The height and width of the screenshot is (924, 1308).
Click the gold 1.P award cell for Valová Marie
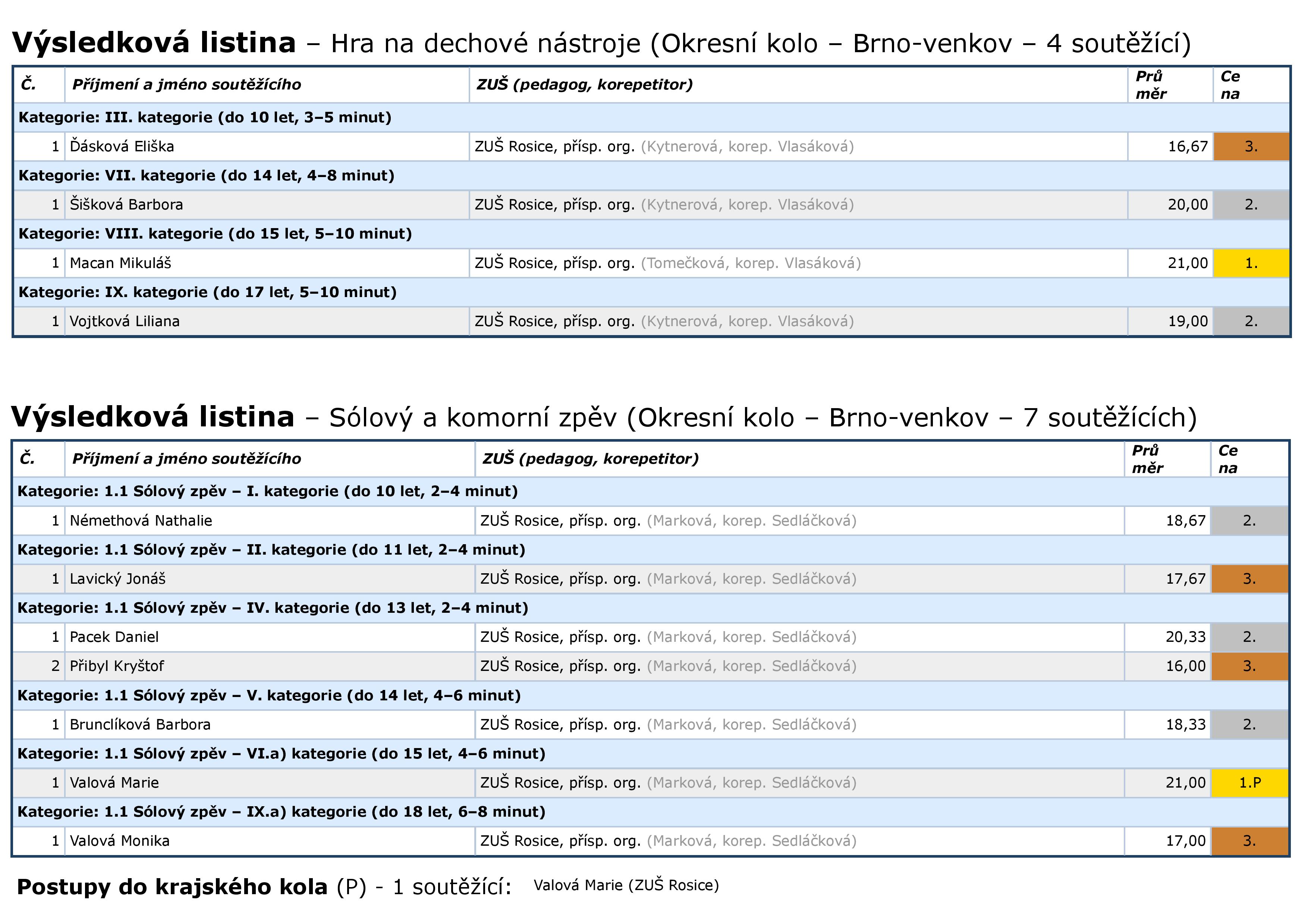click(1249, 783)
